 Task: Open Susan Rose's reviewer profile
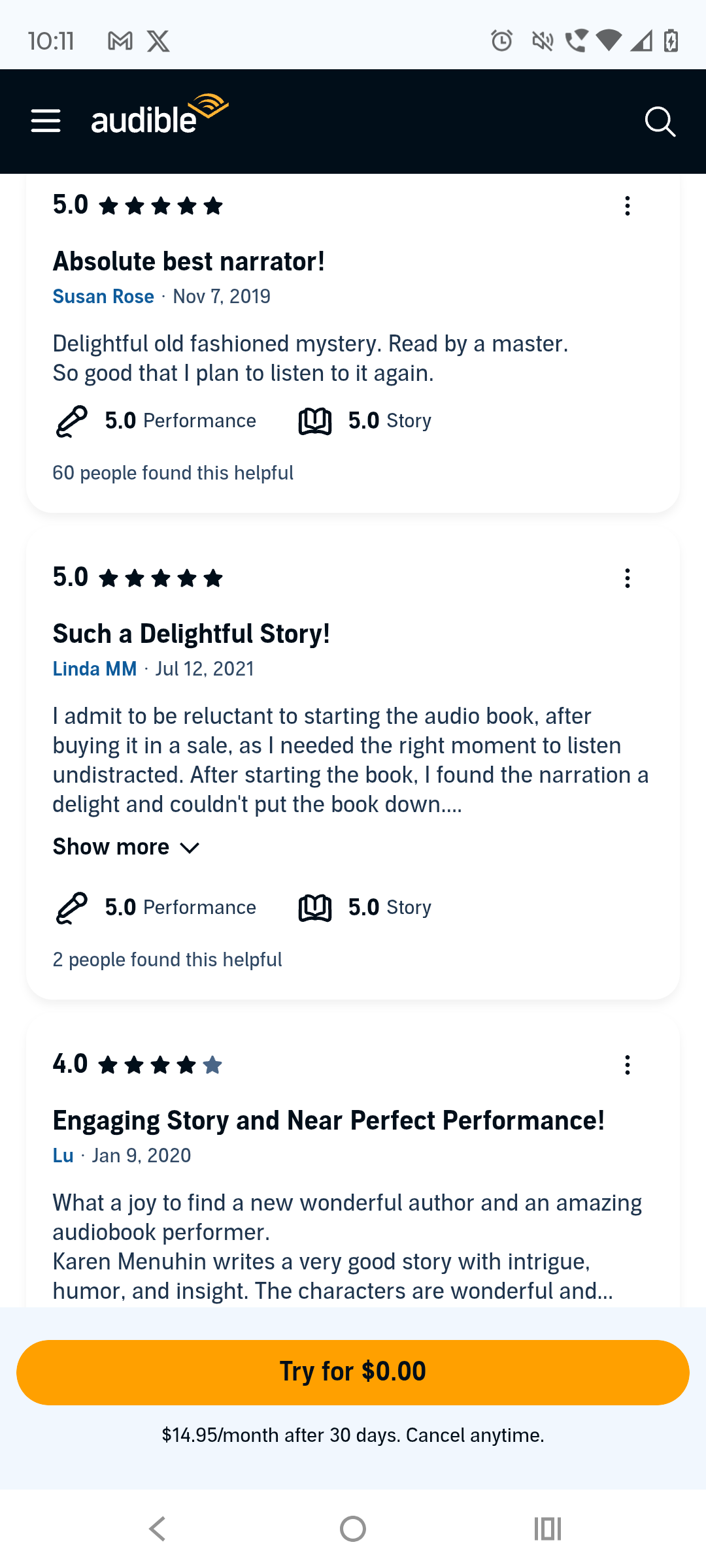(103, 297)
